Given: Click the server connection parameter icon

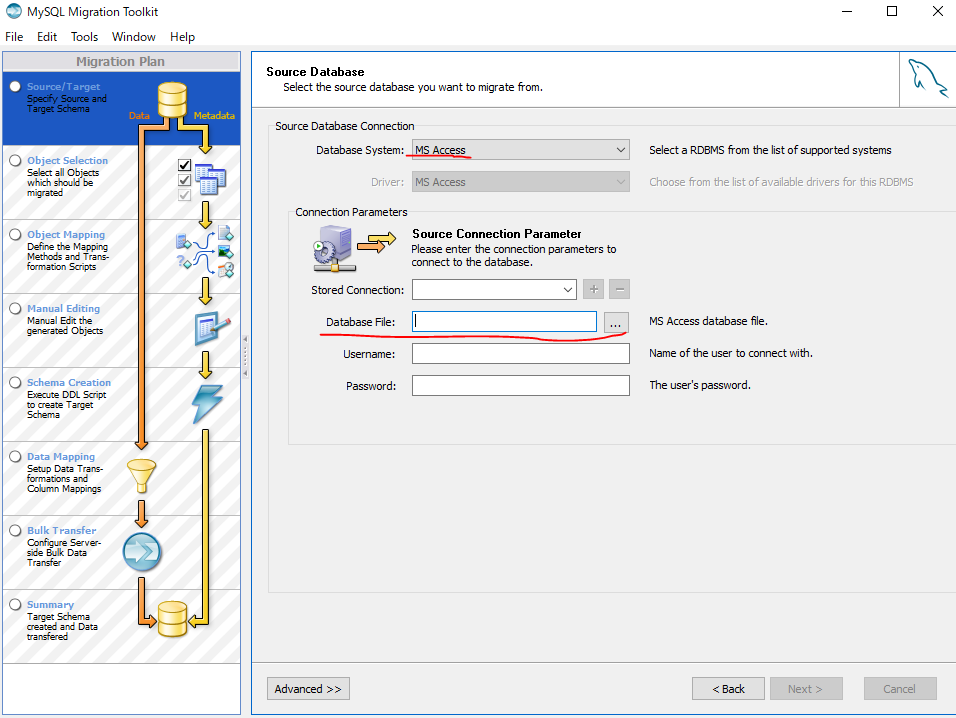Looking at the screenshot, I should tap(333, 248).
